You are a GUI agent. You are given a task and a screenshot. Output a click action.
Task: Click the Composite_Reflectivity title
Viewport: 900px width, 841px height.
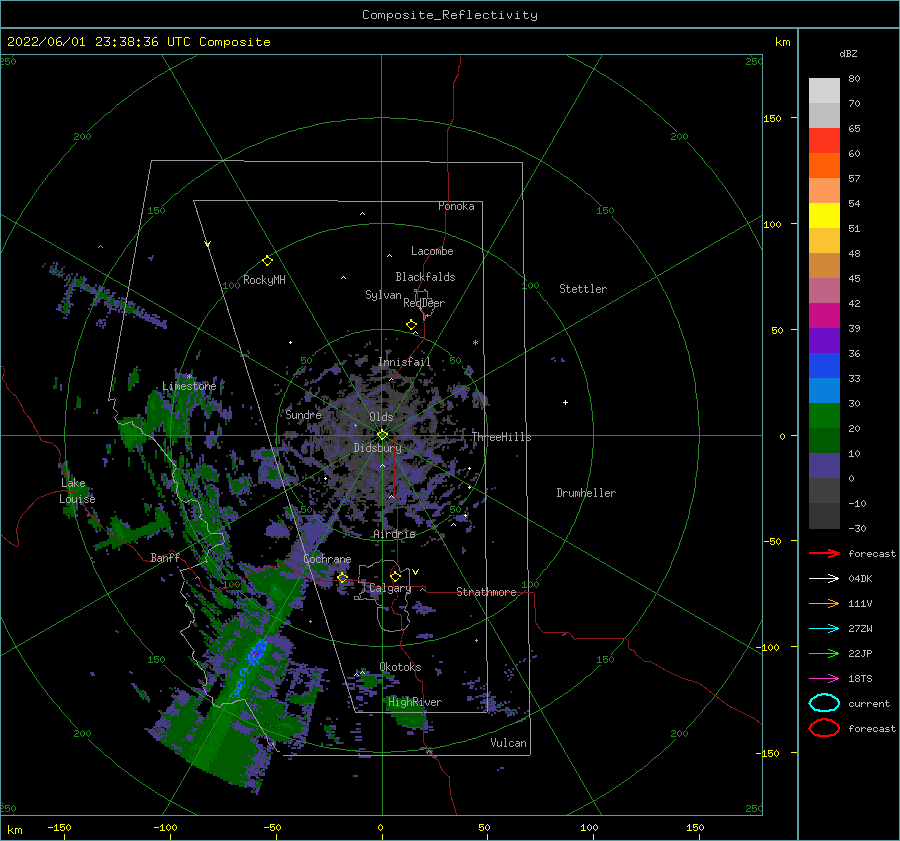[450, 15]
